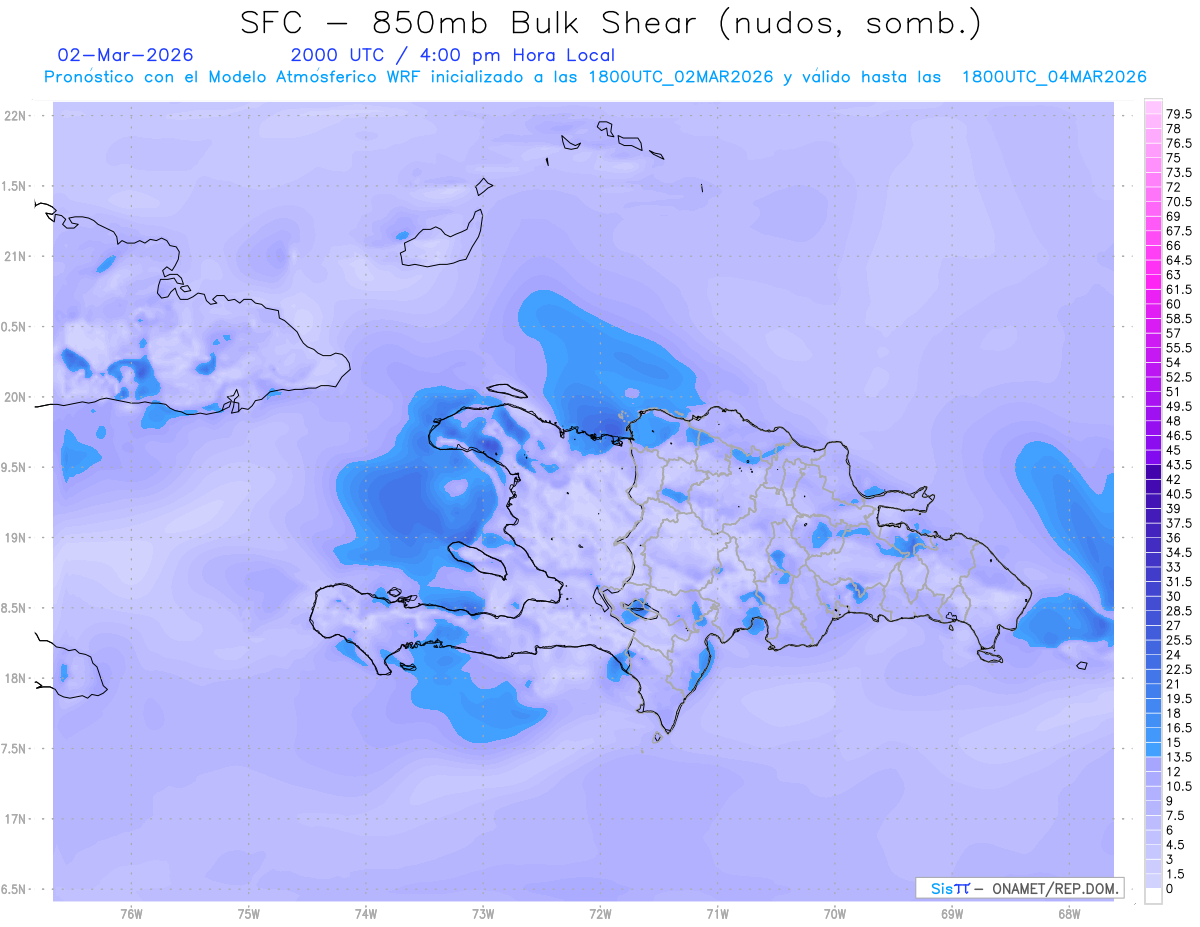This screenshot has width=1200, height=927.
Task: Click the '45' legend value
Action: [x=1174, y=450]
